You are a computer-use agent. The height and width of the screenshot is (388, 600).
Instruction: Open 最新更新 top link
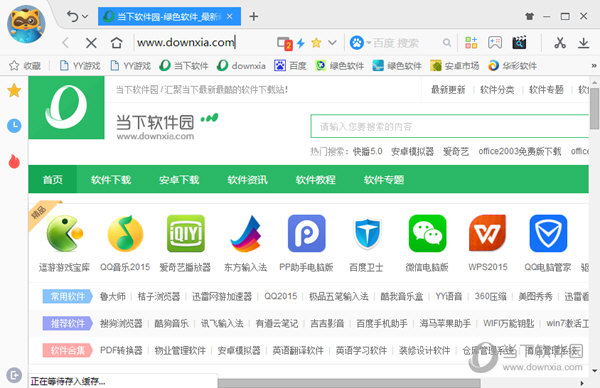448,90
